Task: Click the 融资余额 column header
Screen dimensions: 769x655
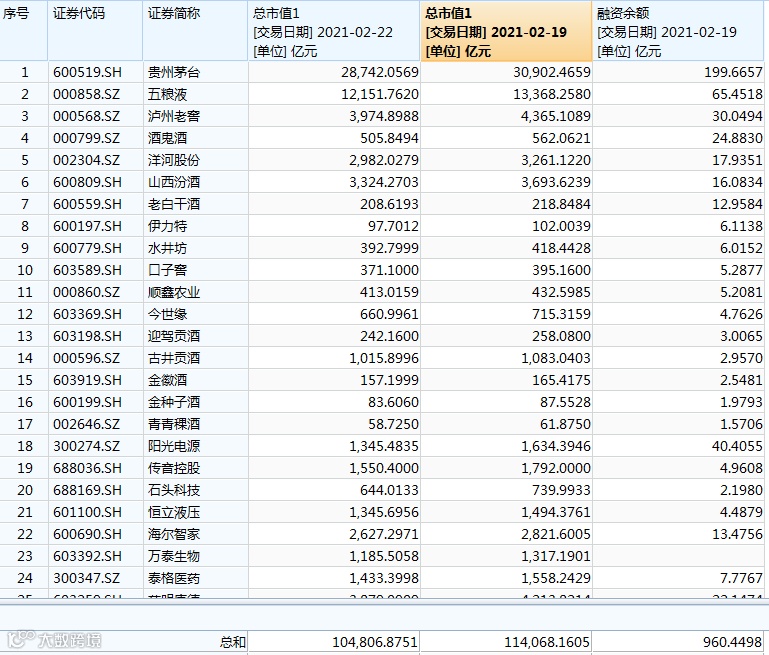Action: click(x=680, y=31)
